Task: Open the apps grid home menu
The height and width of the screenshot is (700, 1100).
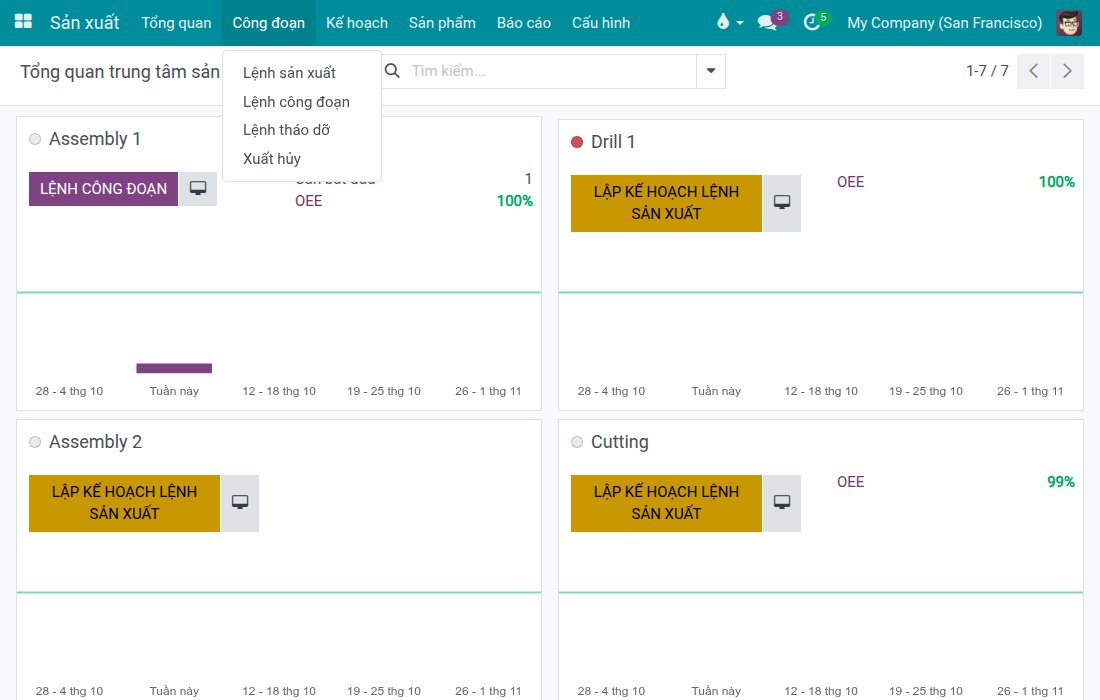Action: (23, 22)
